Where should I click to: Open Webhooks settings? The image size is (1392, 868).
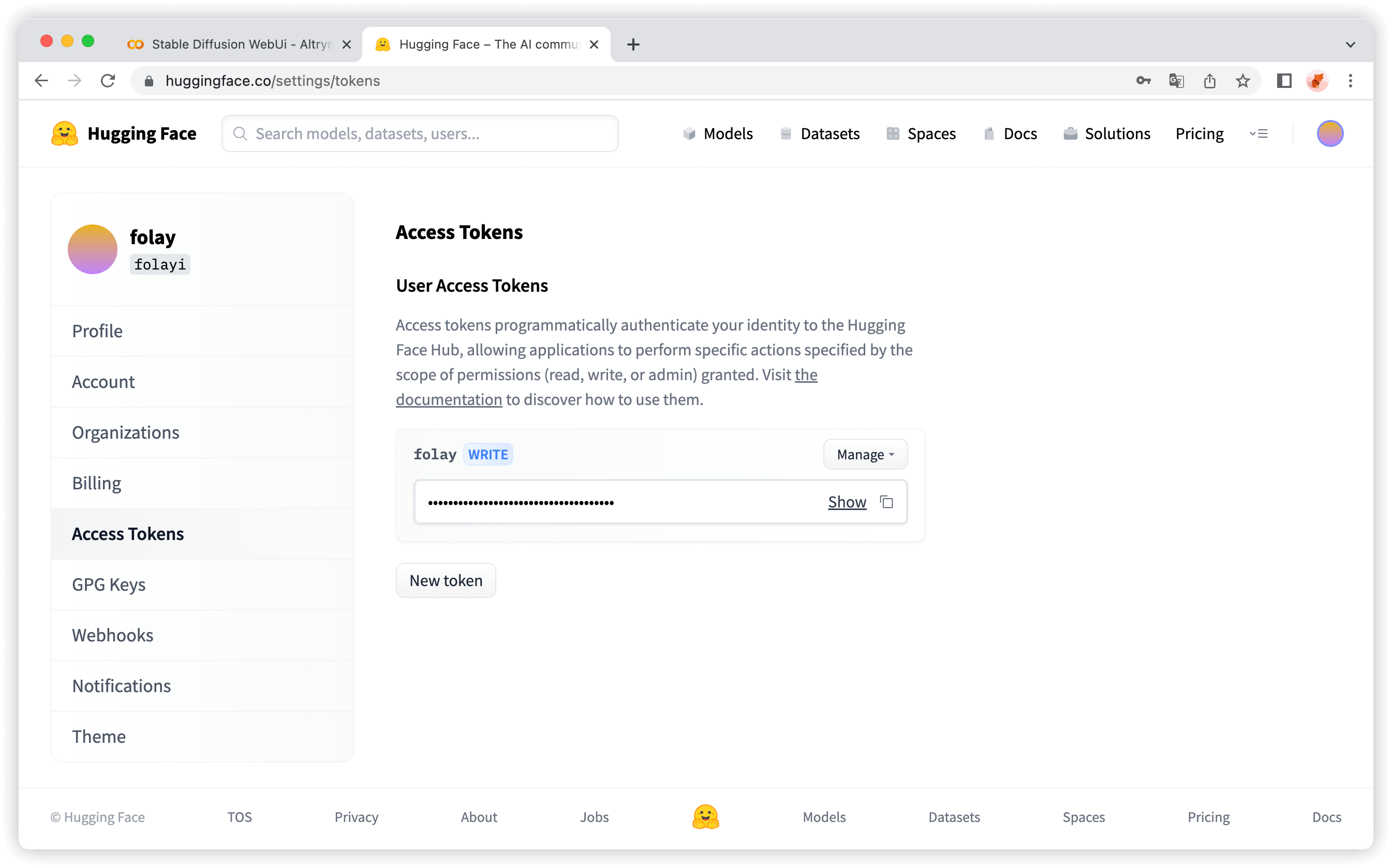coord(202,635)
